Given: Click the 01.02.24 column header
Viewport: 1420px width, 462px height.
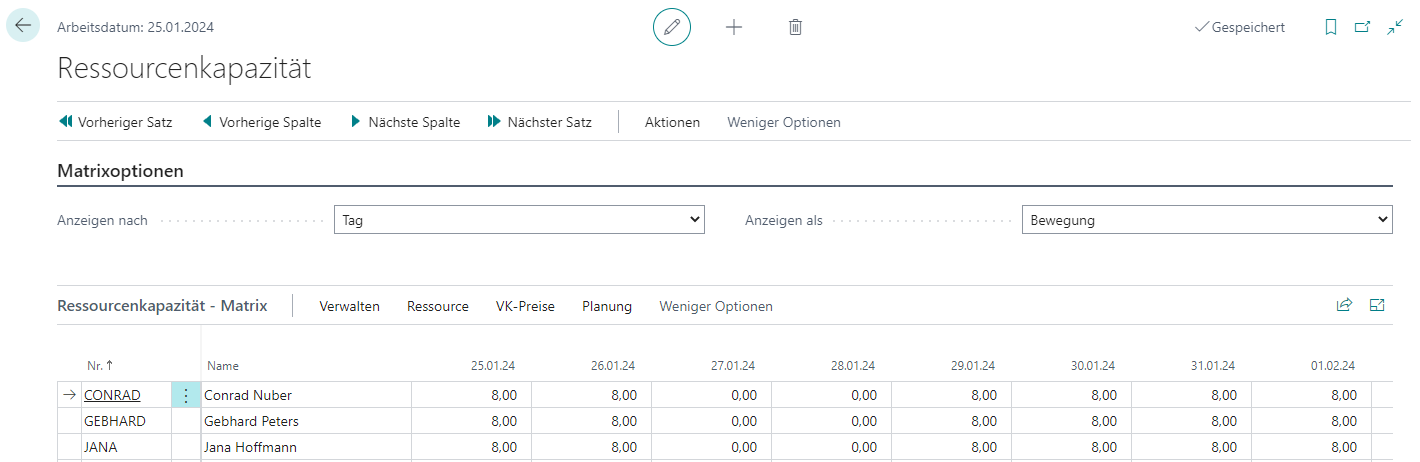Looking at the screenshot, I should (x=1333, y=366).
